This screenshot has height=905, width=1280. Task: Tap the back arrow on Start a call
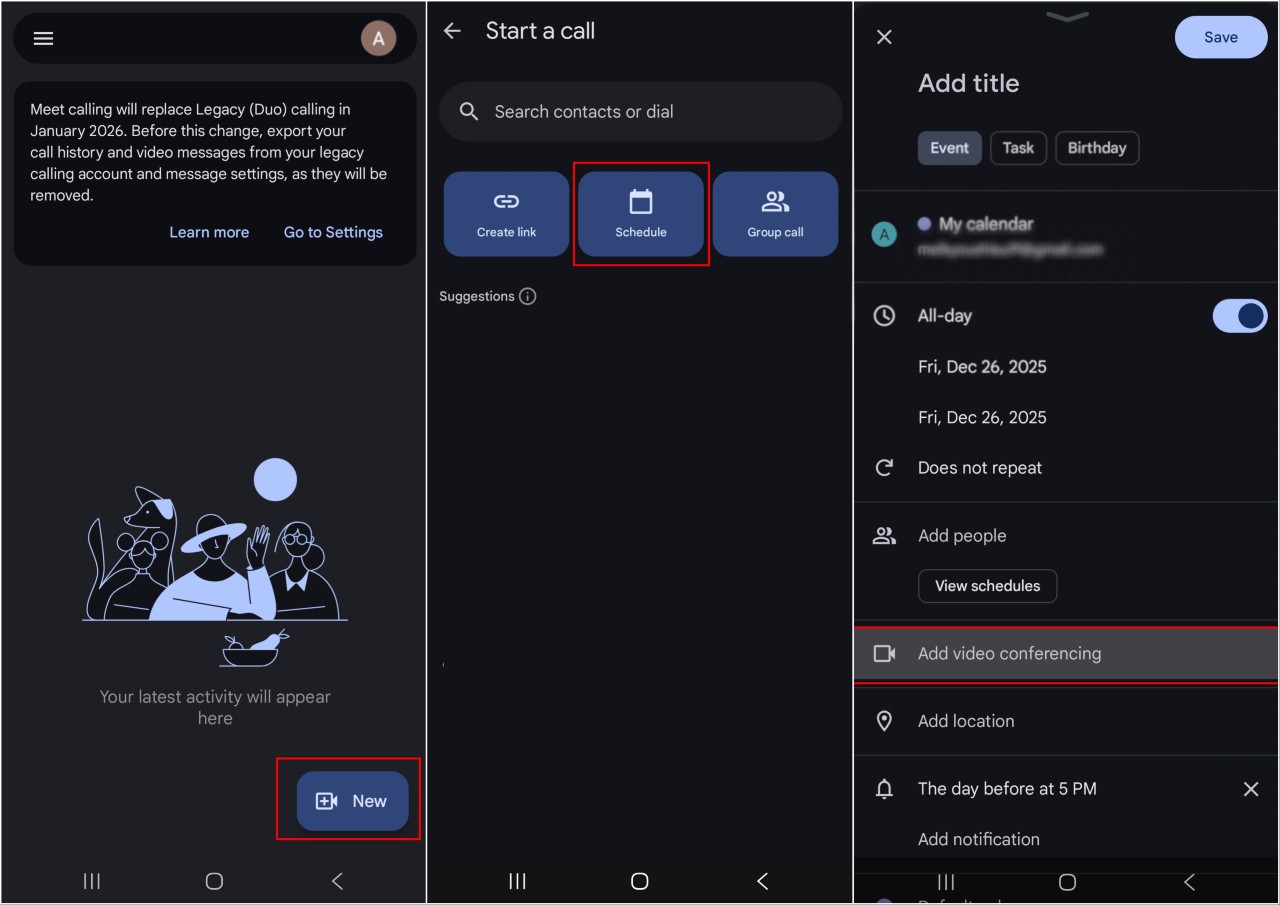[452, 31]
